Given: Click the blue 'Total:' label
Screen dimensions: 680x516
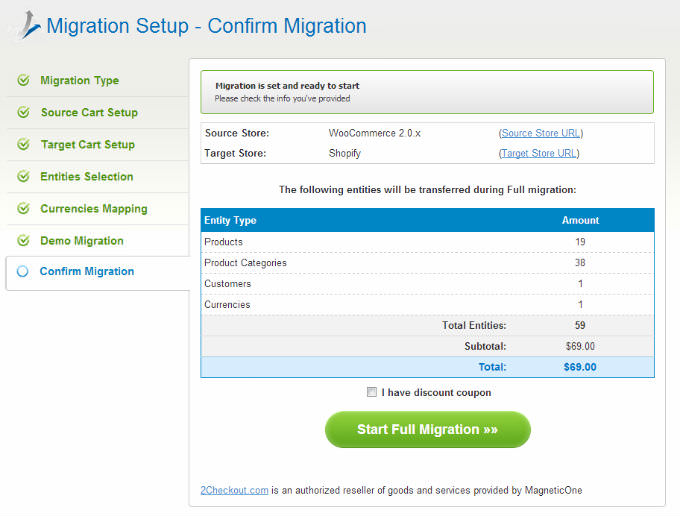Looking at the screenshot, I should 492,367.
